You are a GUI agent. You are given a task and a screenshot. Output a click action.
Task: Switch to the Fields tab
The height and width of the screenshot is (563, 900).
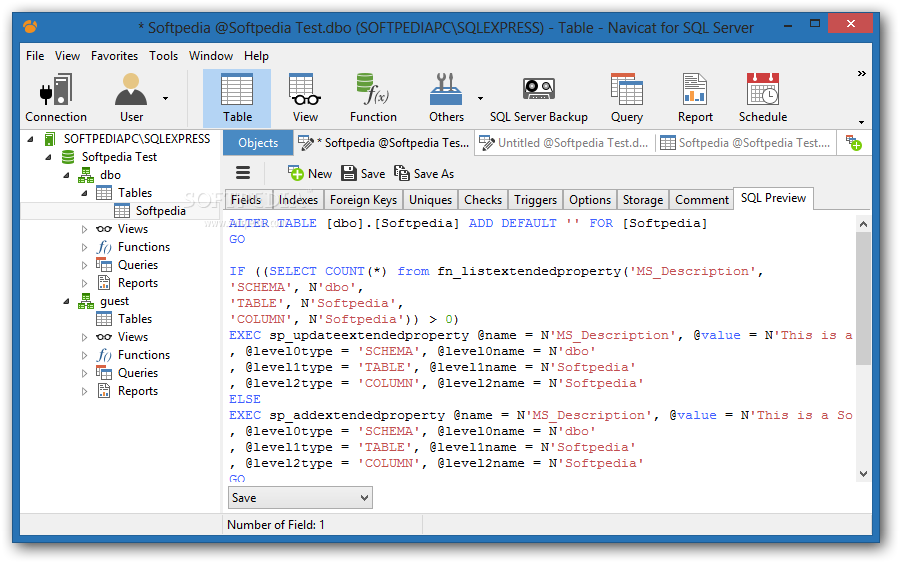(x=246, y=200)
